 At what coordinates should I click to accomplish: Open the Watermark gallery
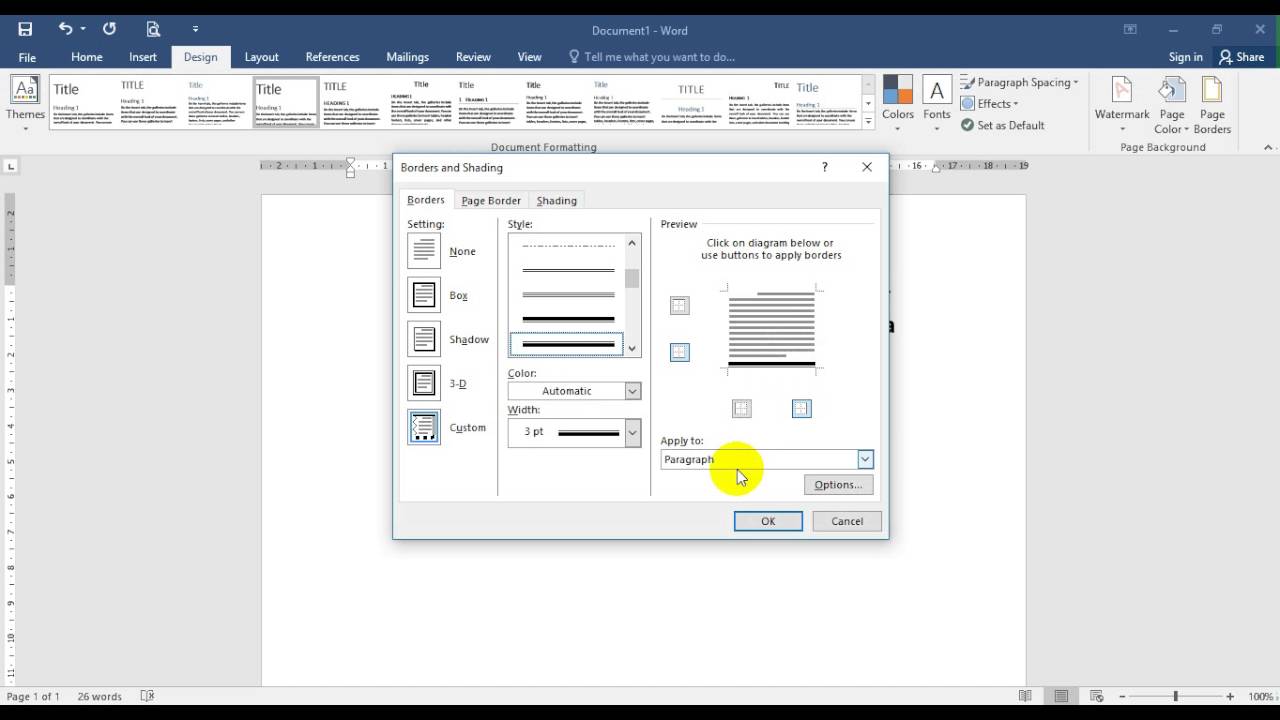coord(1122,105)
